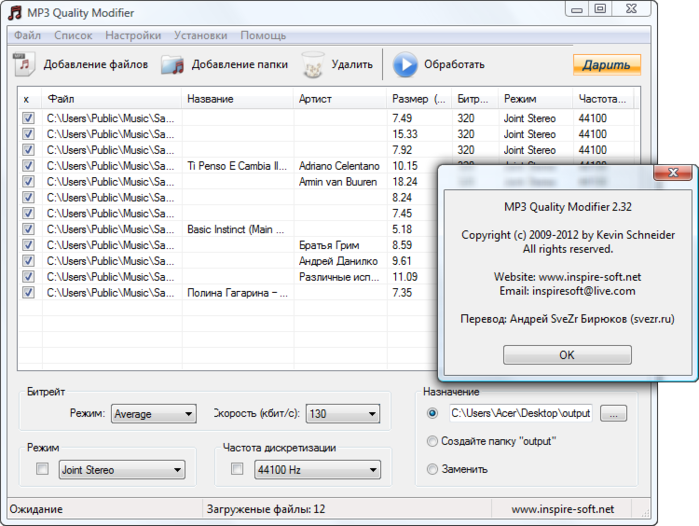
Task: Select the Replace (Заменить) option
Action: [432, 469]
